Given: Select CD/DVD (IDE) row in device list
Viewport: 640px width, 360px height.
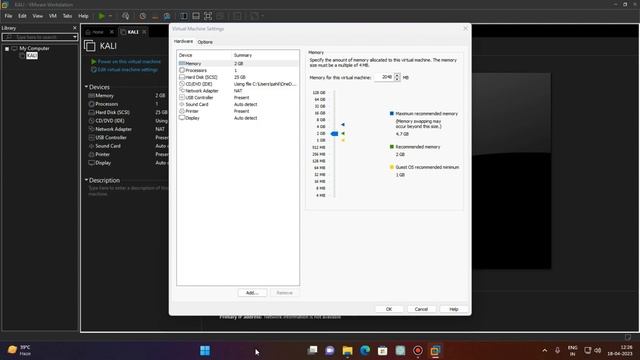Looking at the screenshot, I should pos(238,84).
